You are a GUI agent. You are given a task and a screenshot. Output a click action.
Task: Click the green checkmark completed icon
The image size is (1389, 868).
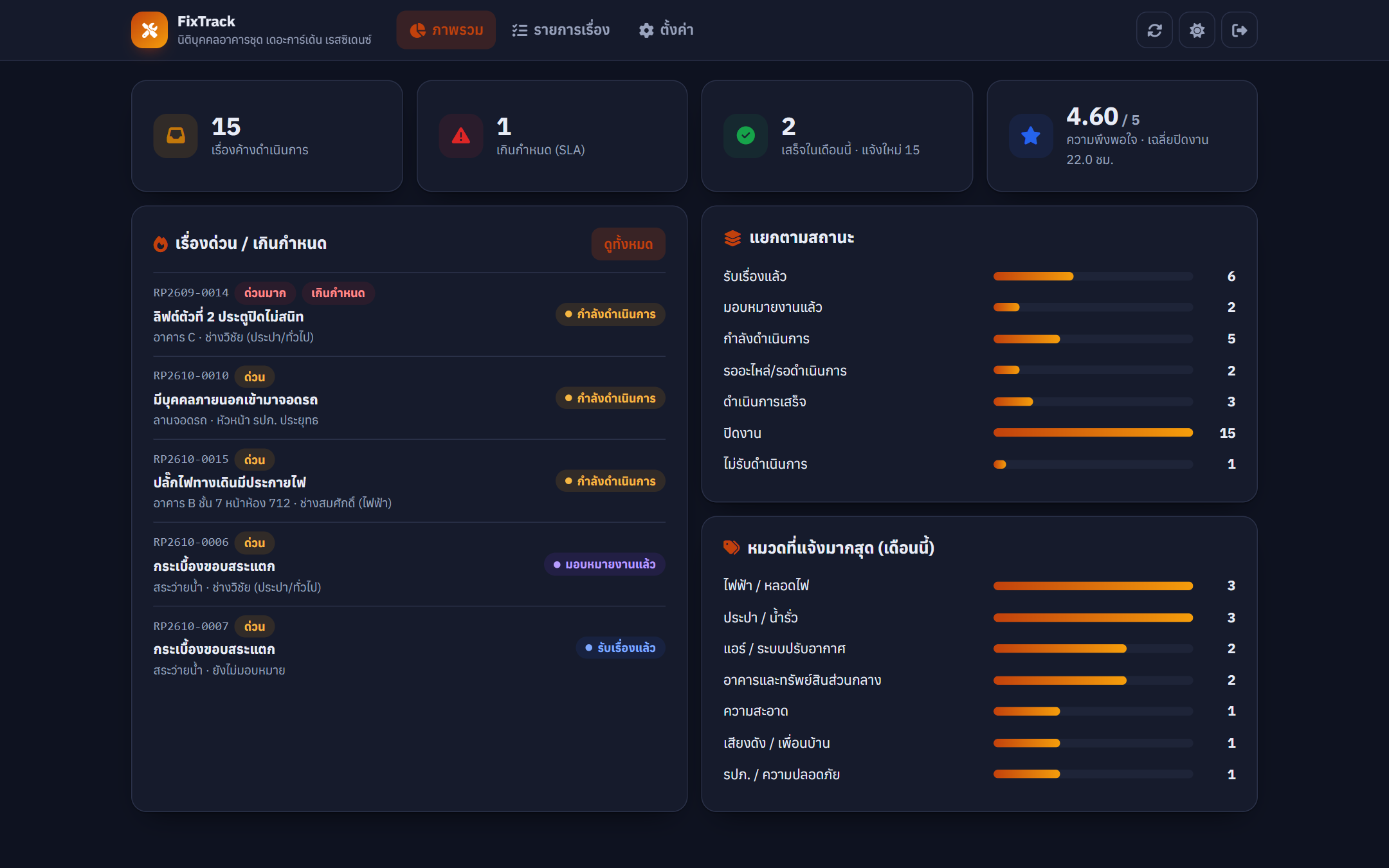coord(745,136)
